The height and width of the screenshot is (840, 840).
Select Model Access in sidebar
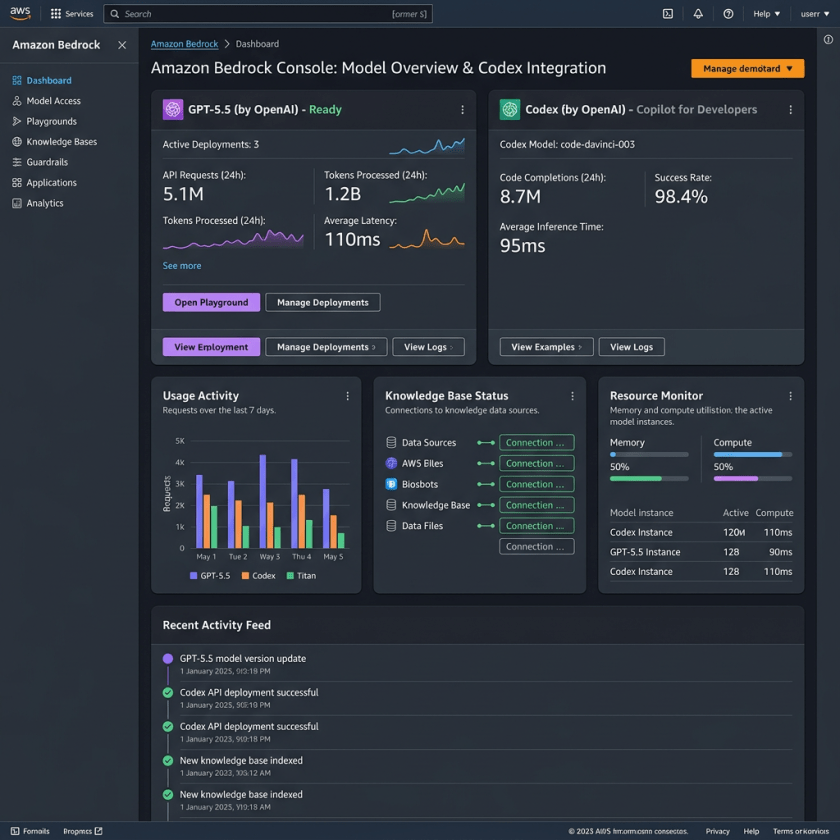coord(54,101)
